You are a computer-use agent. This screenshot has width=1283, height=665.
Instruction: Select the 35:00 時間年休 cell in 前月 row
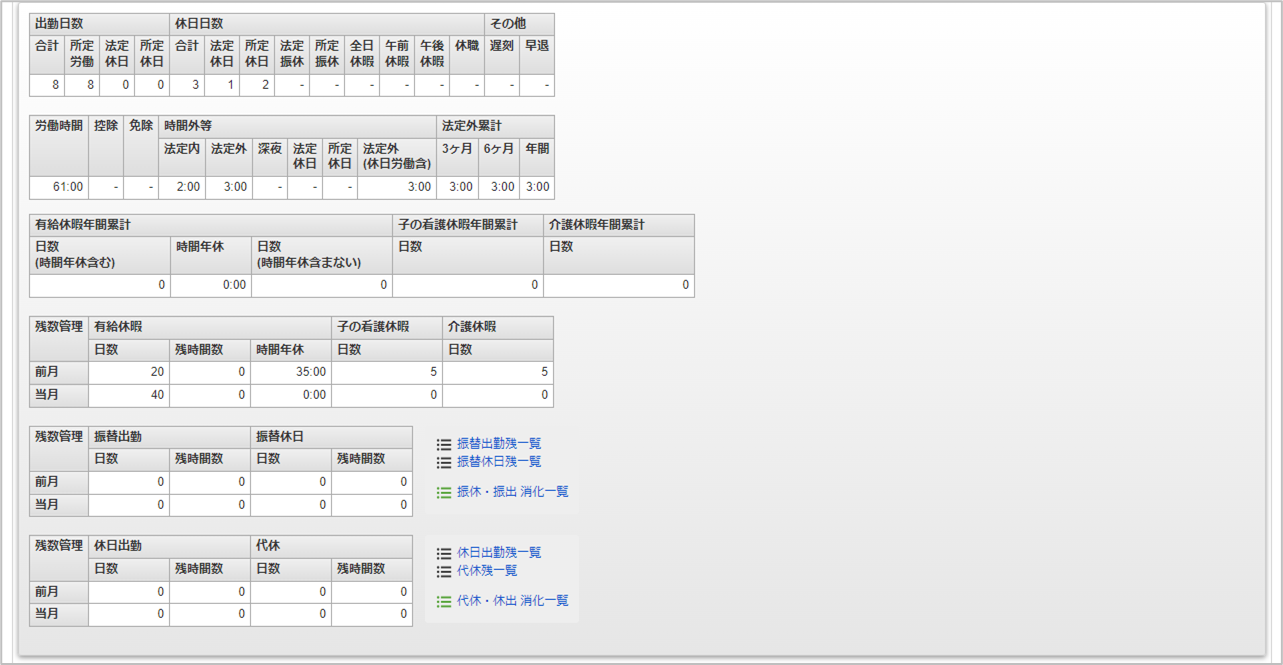pyautogui.click(x=291, y=372)
